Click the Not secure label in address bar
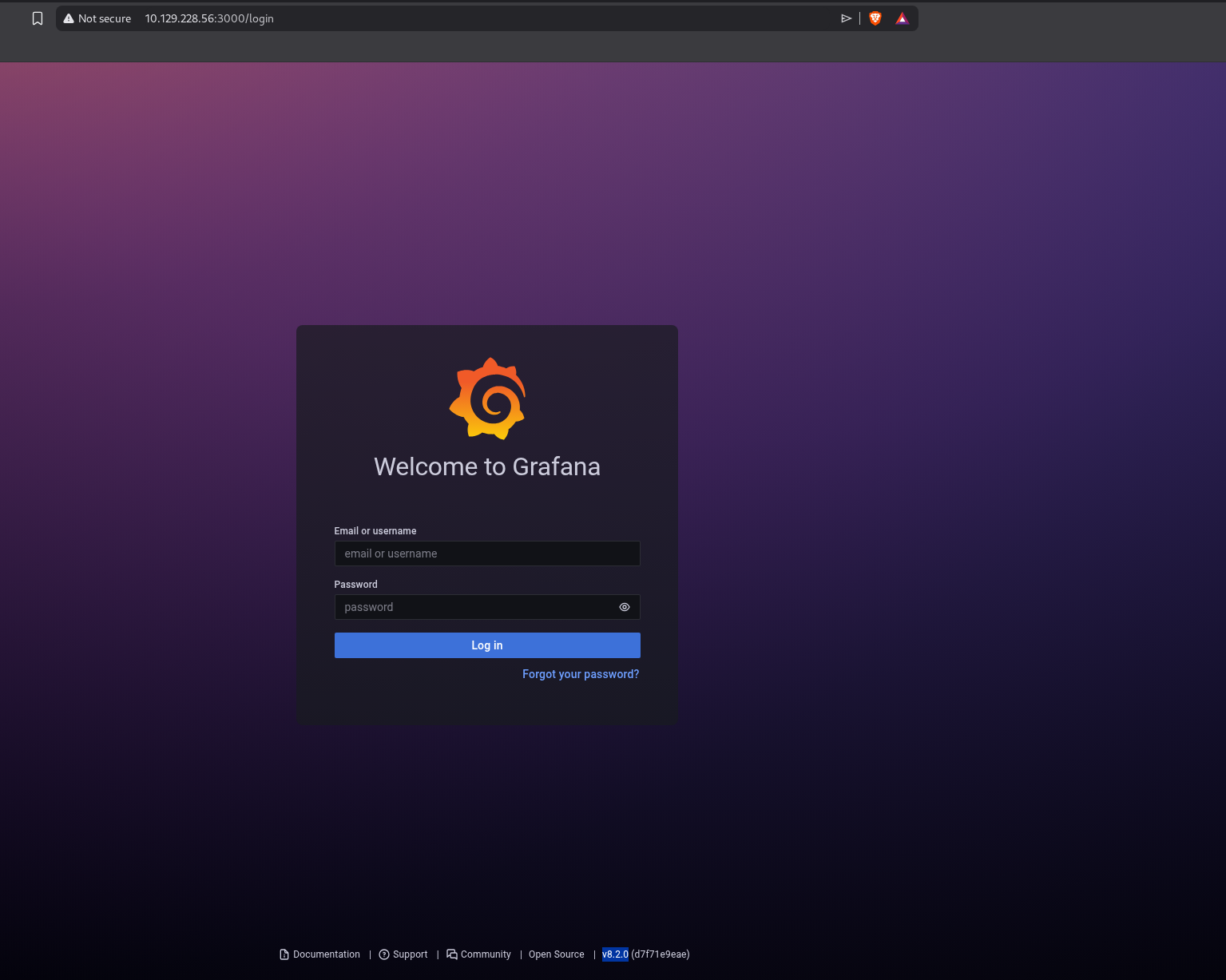This screenshot has height=980, width=1226. (x=105, y=18)
